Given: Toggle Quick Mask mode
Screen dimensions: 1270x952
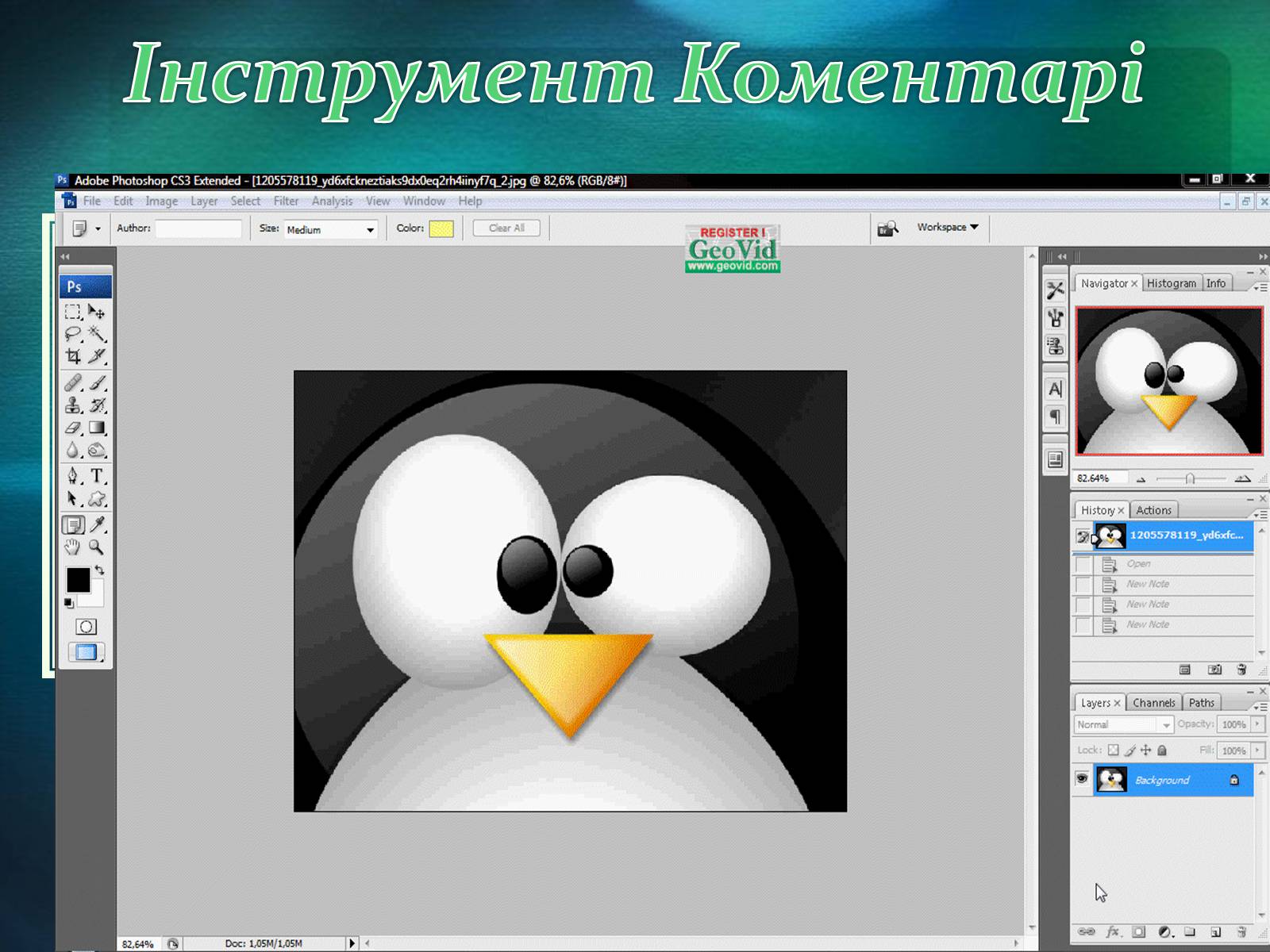Looking at the screenshot, I should tap(86, 627).
